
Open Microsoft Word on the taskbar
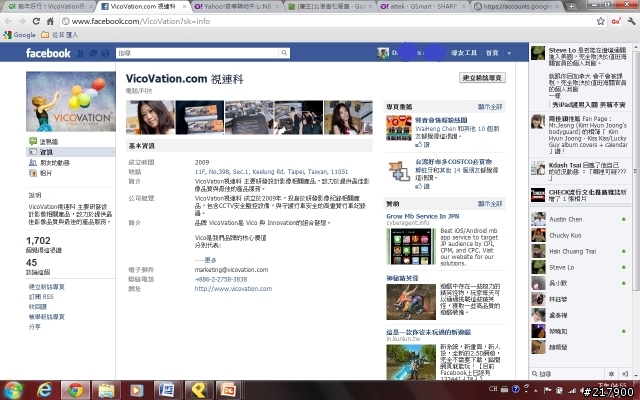pyautogui.click(x=167, y=391)
